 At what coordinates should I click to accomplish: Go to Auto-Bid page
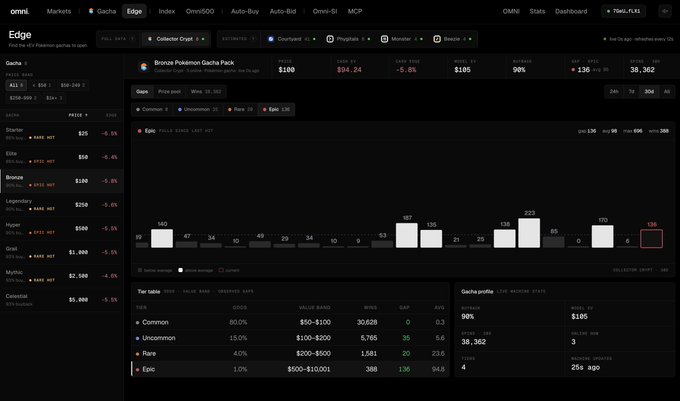point(283,11)
